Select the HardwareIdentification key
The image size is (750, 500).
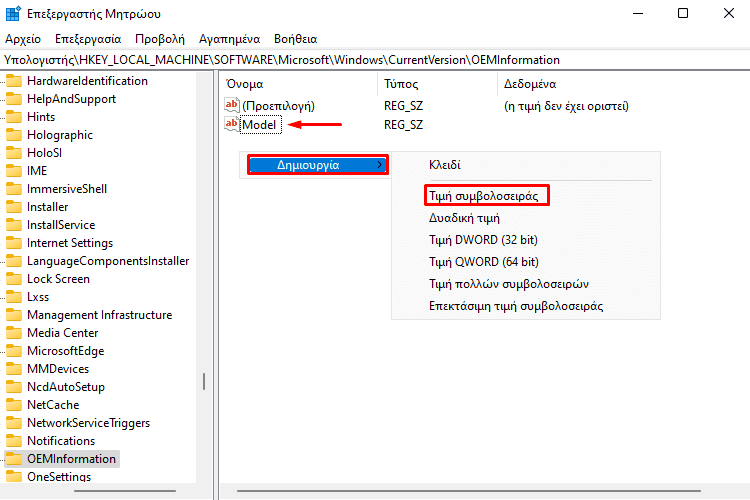tap(87, 81)
